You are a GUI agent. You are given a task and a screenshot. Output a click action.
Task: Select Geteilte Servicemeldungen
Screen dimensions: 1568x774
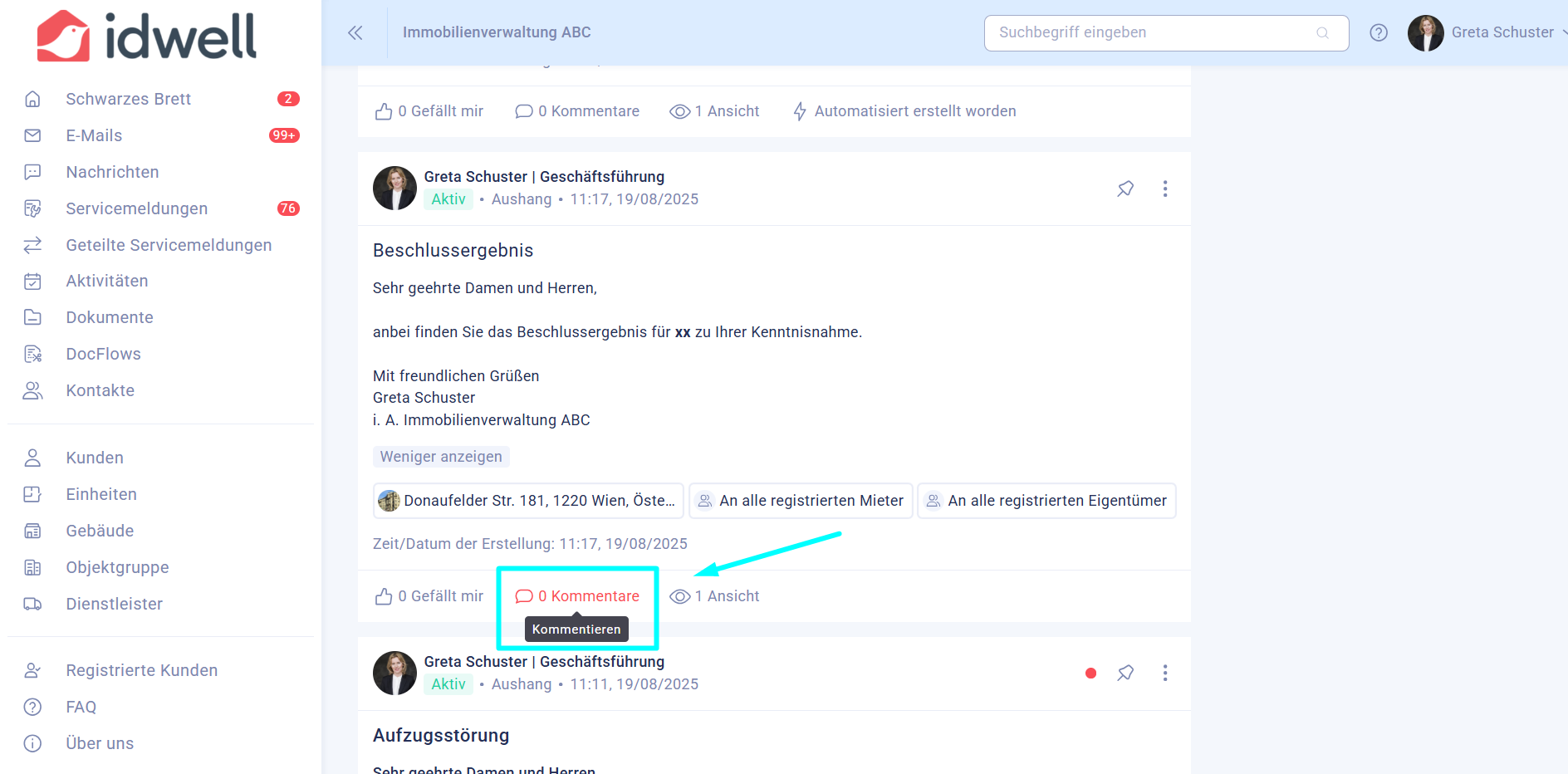pyautogui.click(x=169, y=245)
